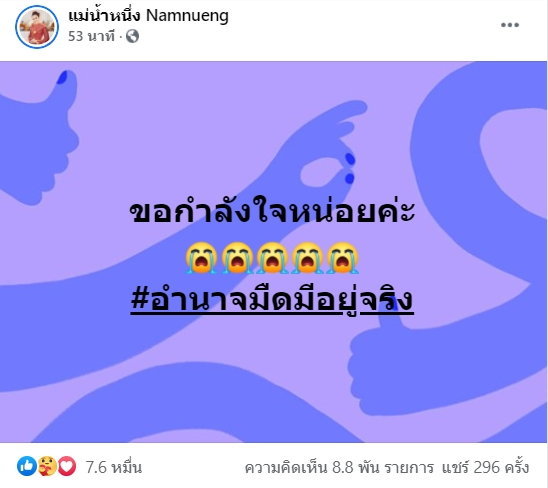Viewport: 548px width, 488px height.
Task: Click the middle crying emoji in the row
Action: (x=272, y=258)
